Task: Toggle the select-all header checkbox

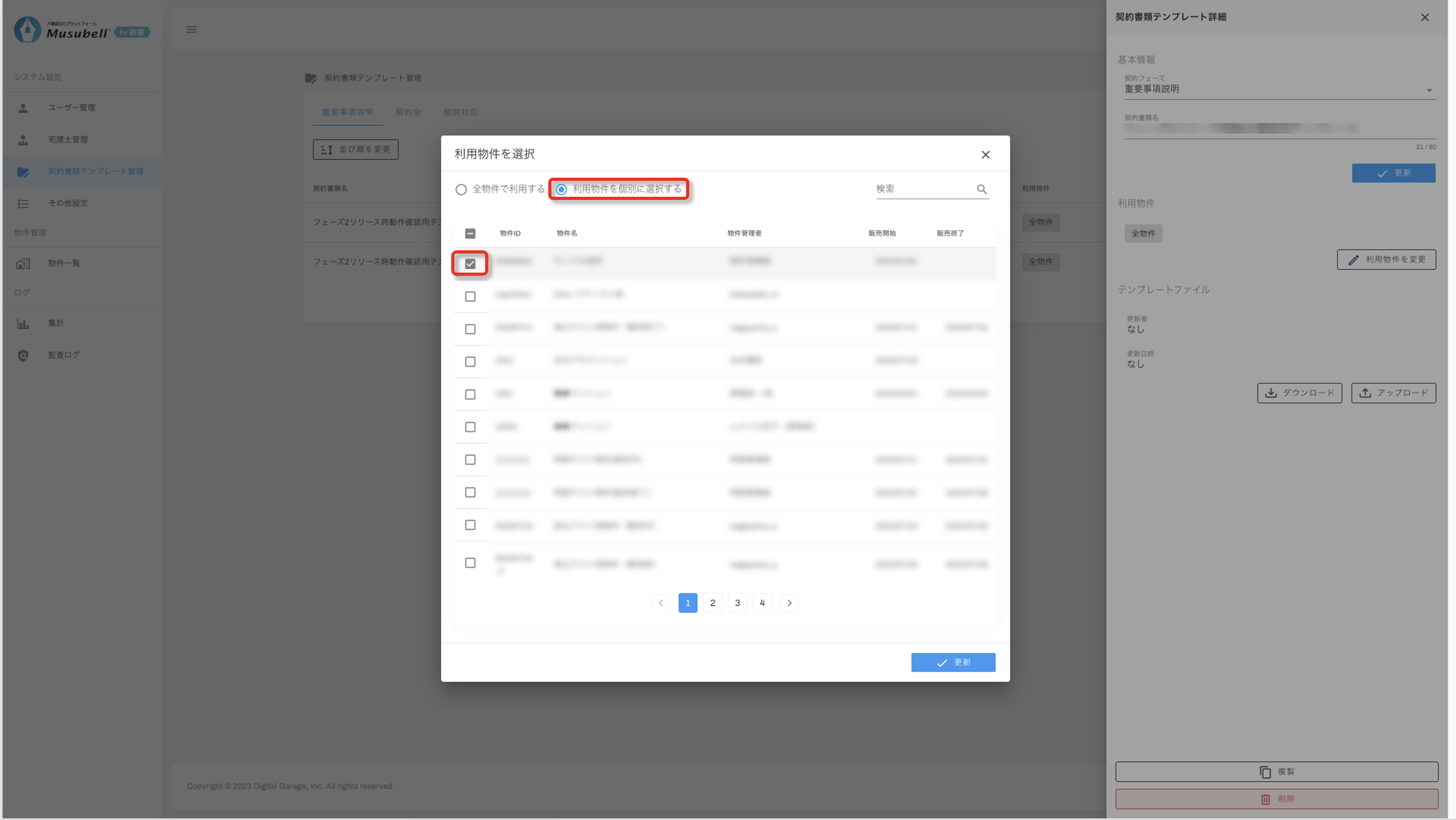Action: pos(470,233)
